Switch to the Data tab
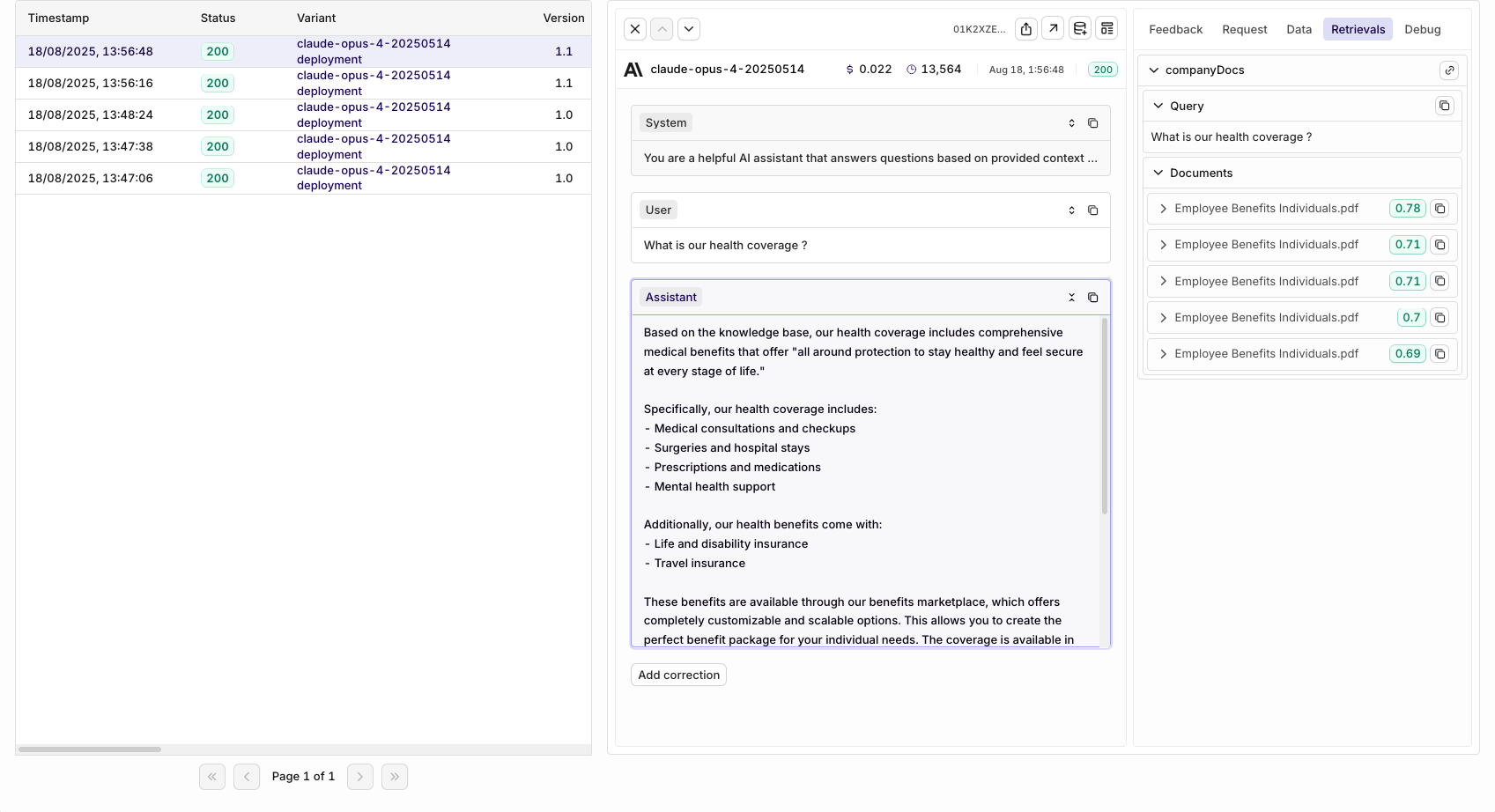 tap(1299, 29)
